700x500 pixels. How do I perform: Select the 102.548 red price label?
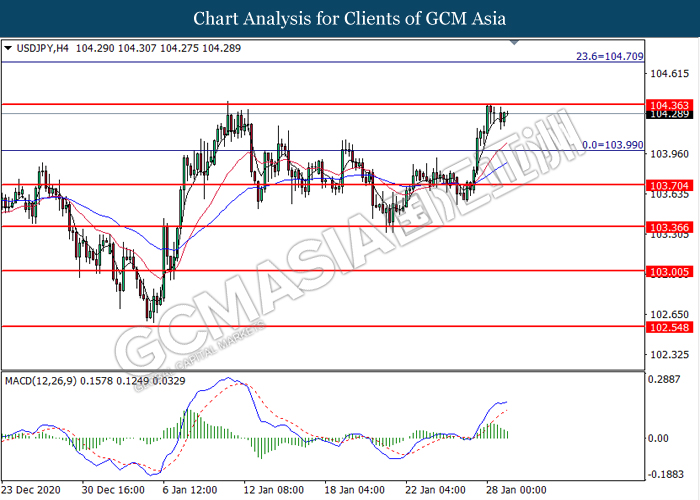[669, 327]
